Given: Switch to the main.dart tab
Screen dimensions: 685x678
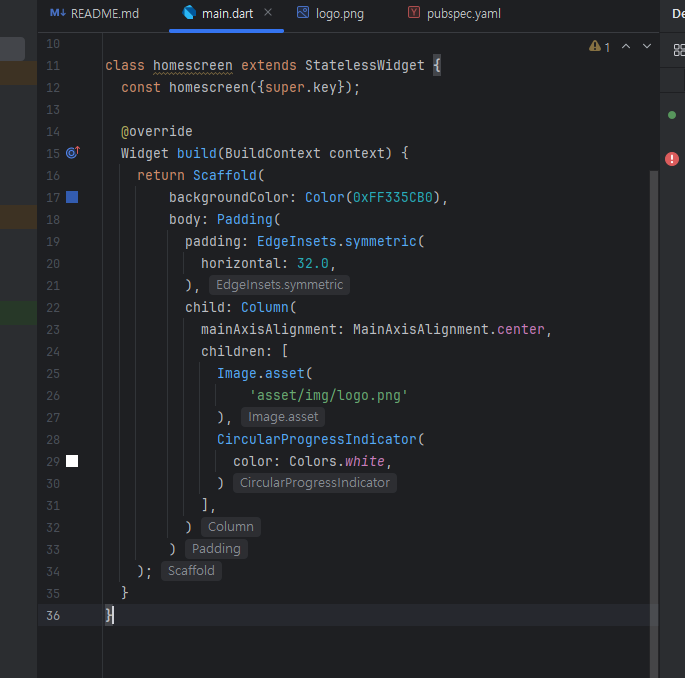Looking at the screenshot, I should tap(227, 14).
